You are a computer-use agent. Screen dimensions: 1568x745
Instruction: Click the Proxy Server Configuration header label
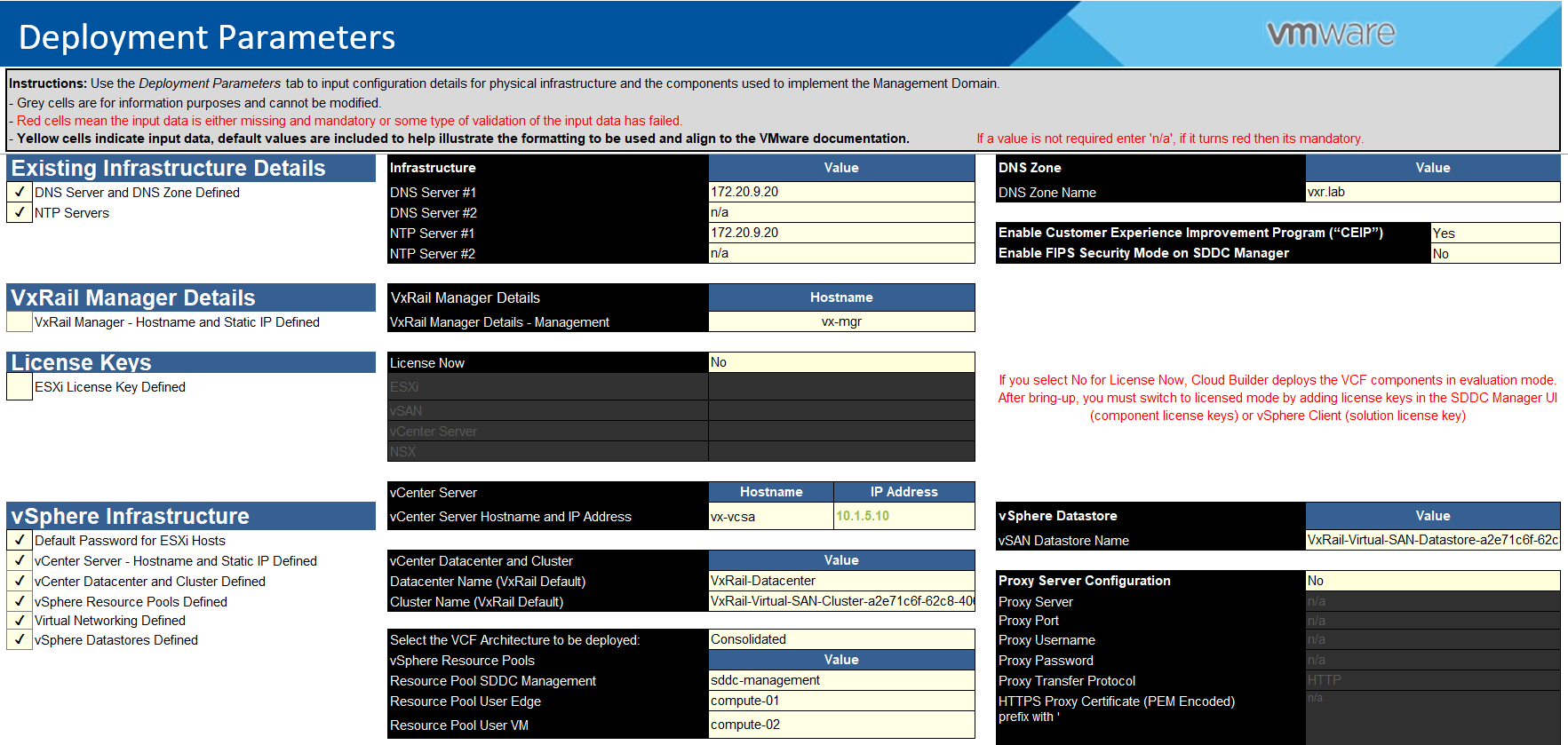(x=1085, y=581)
